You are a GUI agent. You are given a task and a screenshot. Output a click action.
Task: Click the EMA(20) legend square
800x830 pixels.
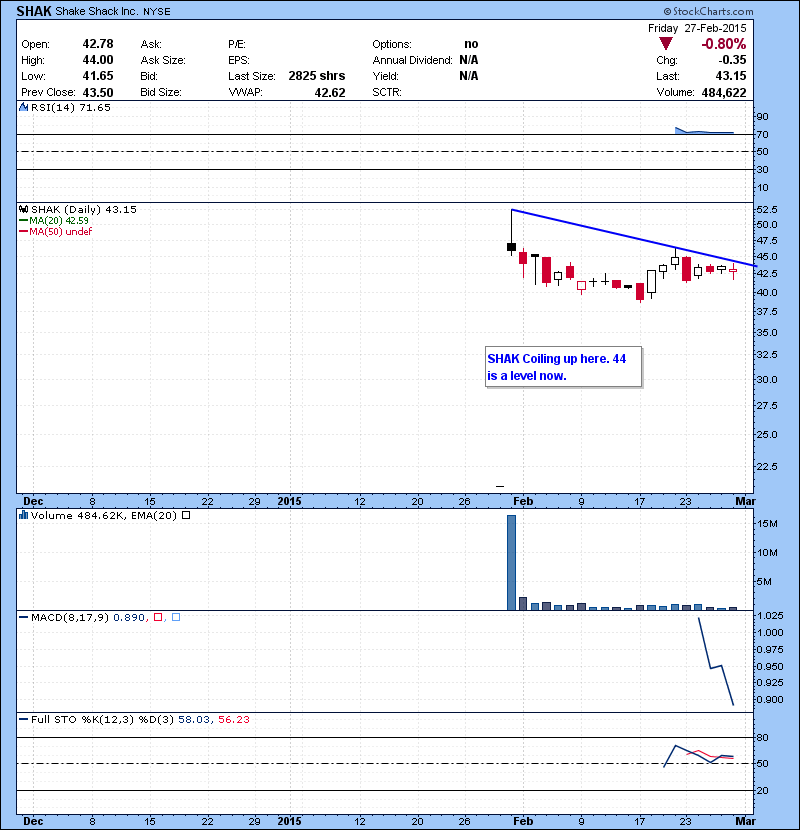186,515
